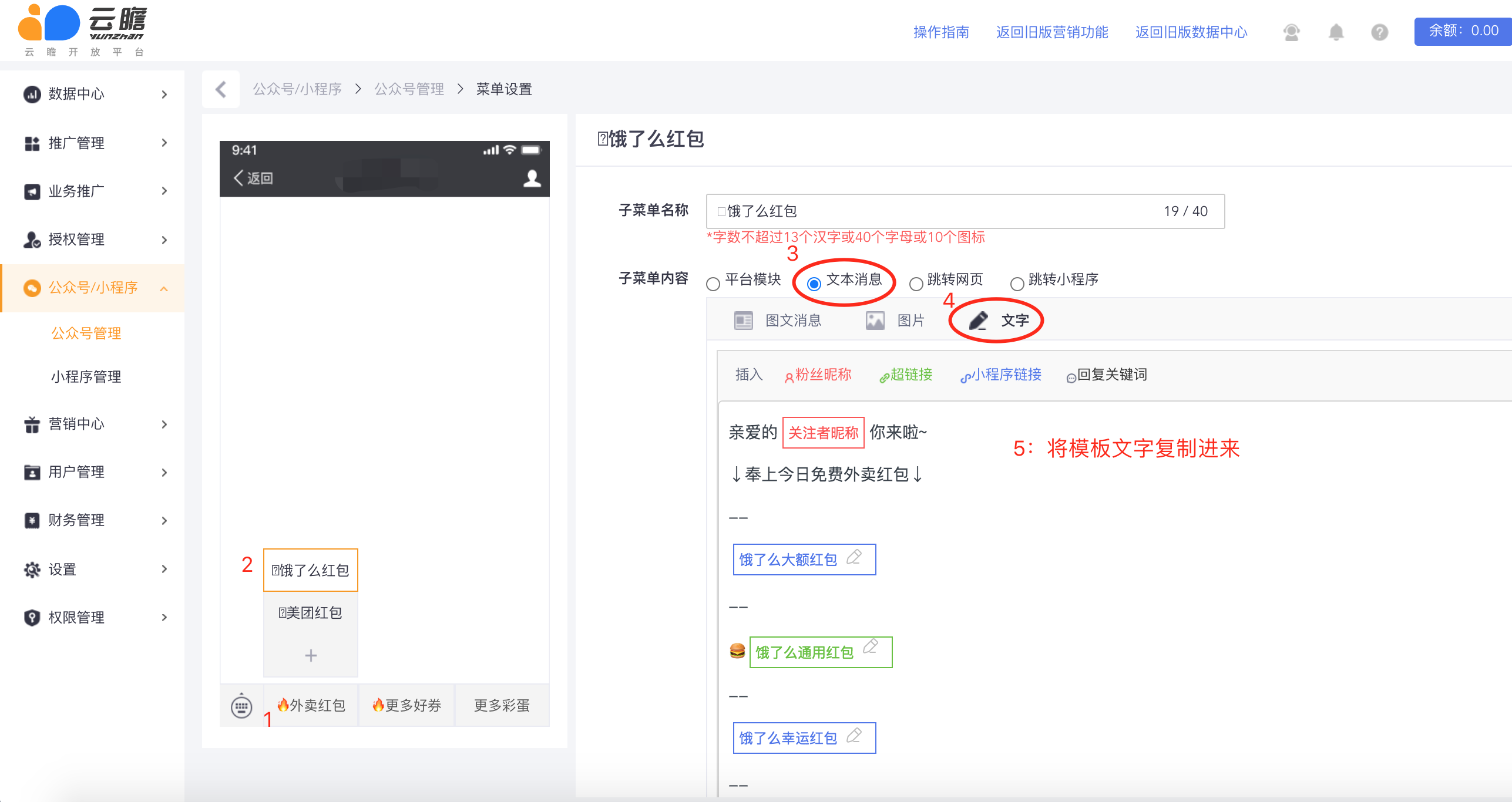Click the 权限管理 sidebar chevron
The height and width of the screenshot is (802, 1512).
[164, 617]
